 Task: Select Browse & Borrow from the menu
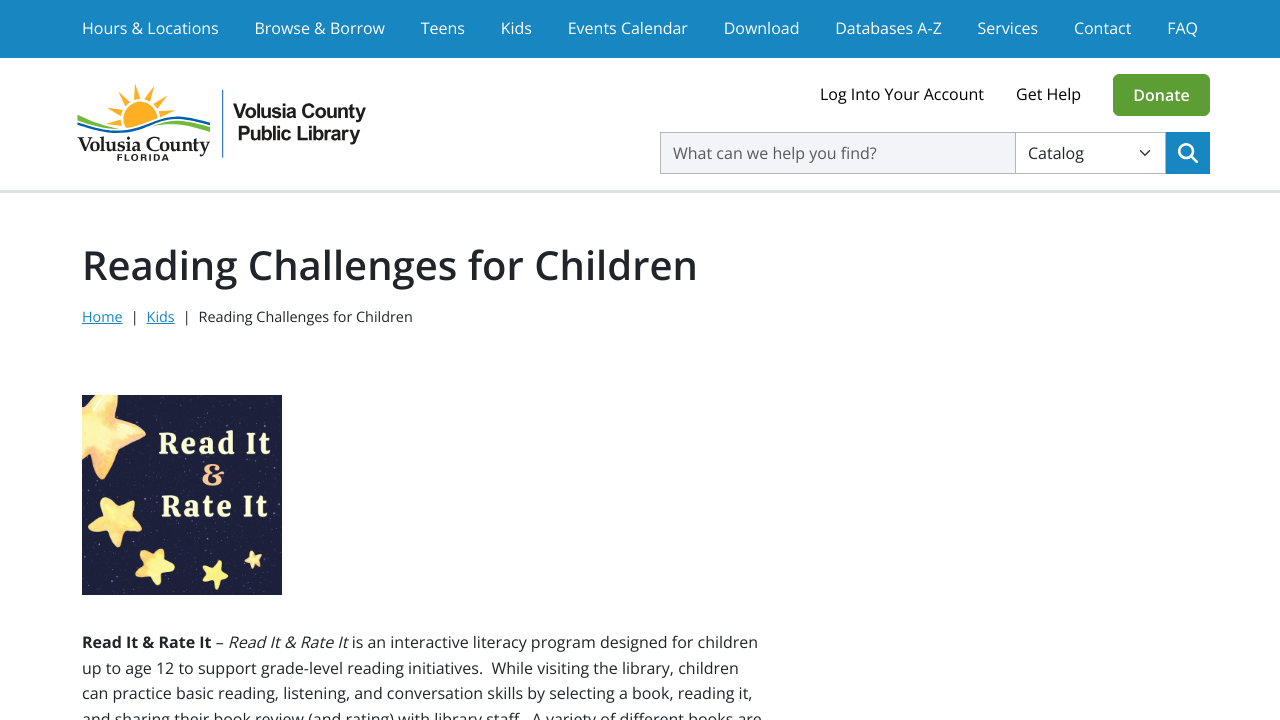(319, 28)
